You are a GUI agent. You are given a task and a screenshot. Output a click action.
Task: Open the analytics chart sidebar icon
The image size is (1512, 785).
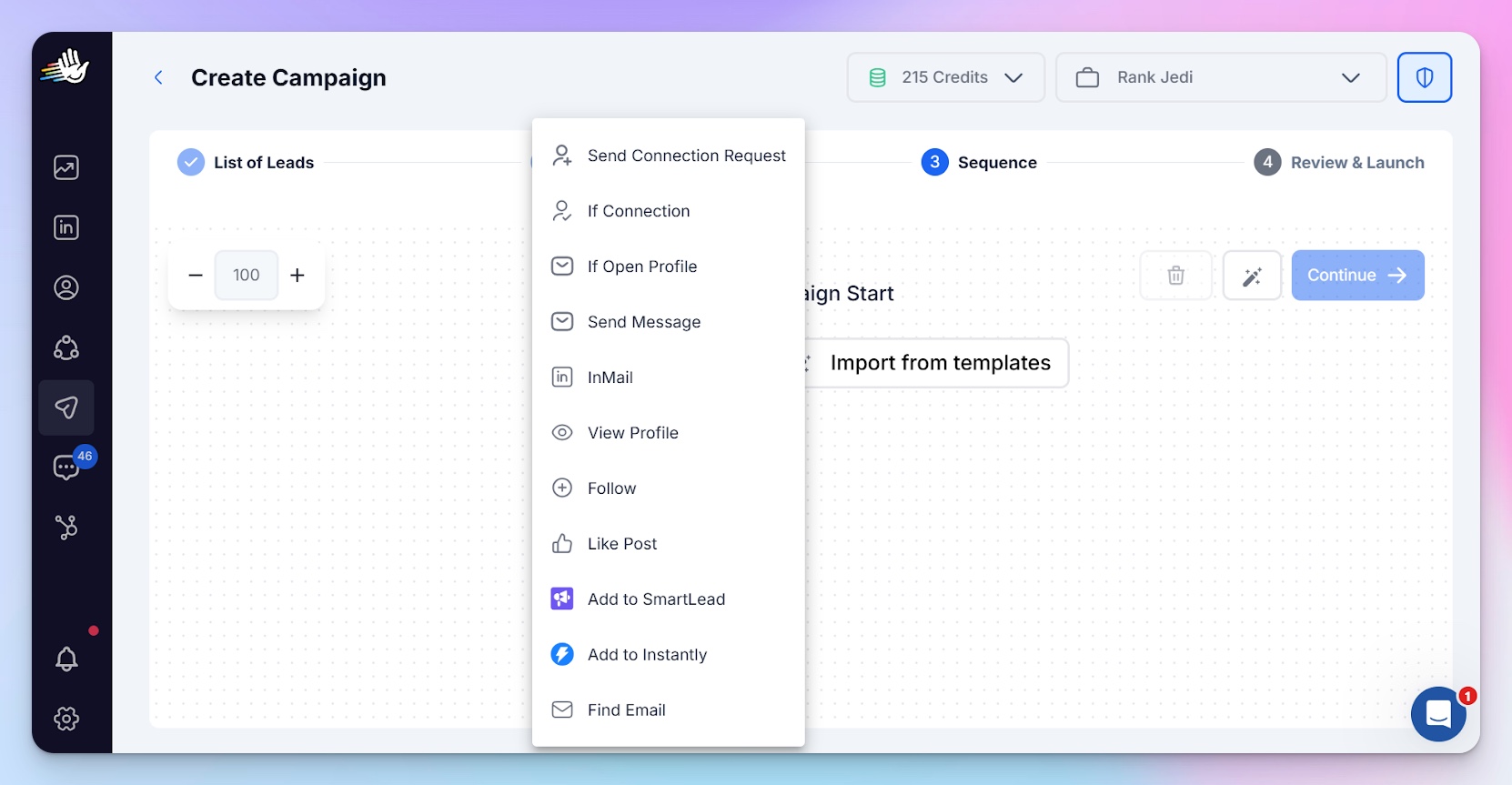(66, 167)
